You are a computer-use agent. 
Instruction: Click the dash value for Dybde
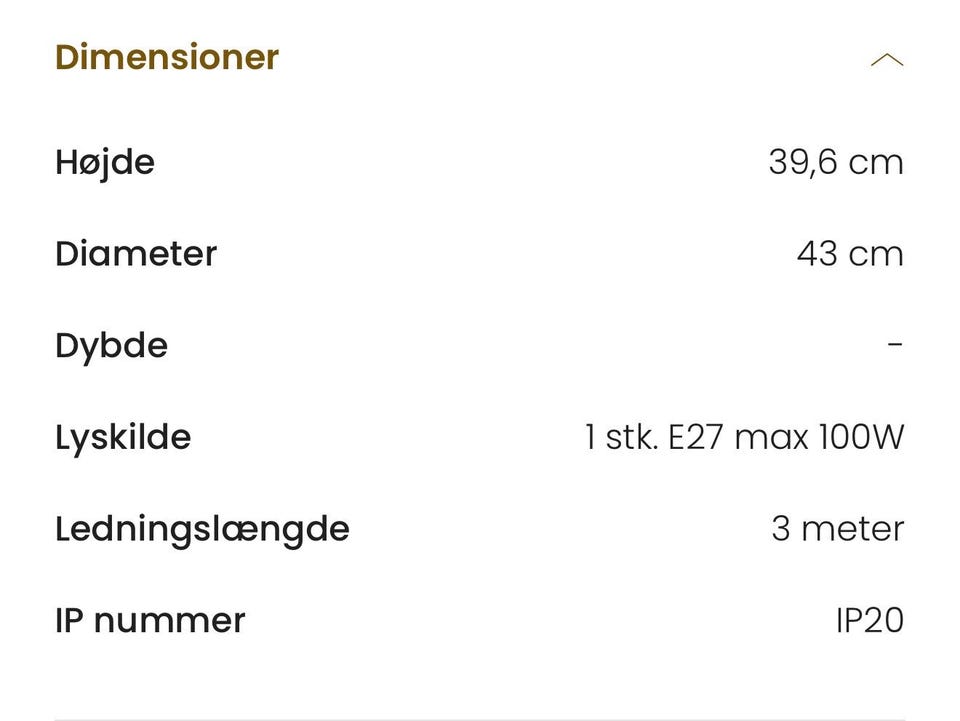coord(895,345)
